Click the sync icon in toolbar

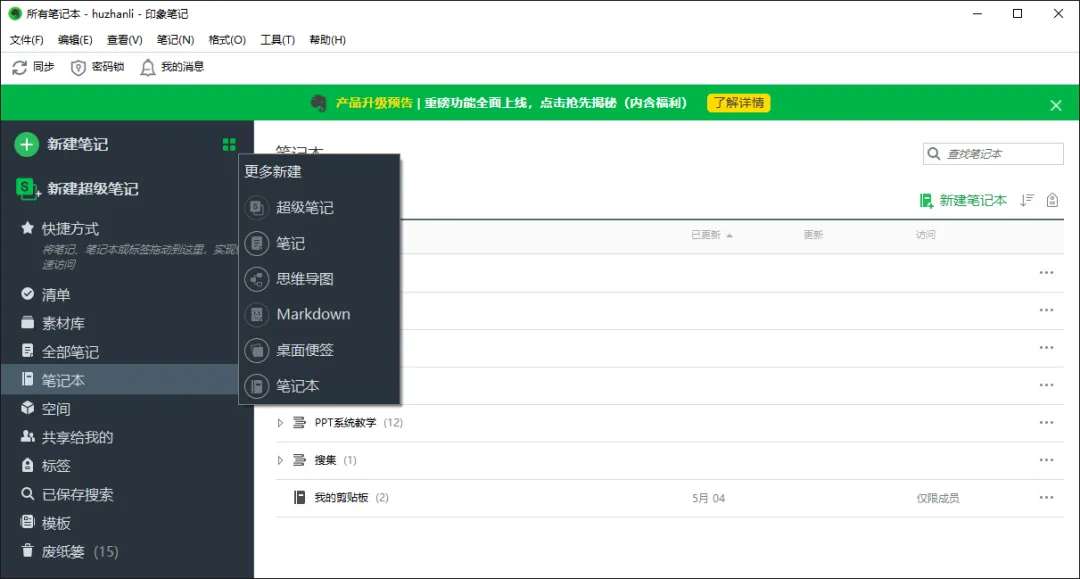[x=19, y=67]
